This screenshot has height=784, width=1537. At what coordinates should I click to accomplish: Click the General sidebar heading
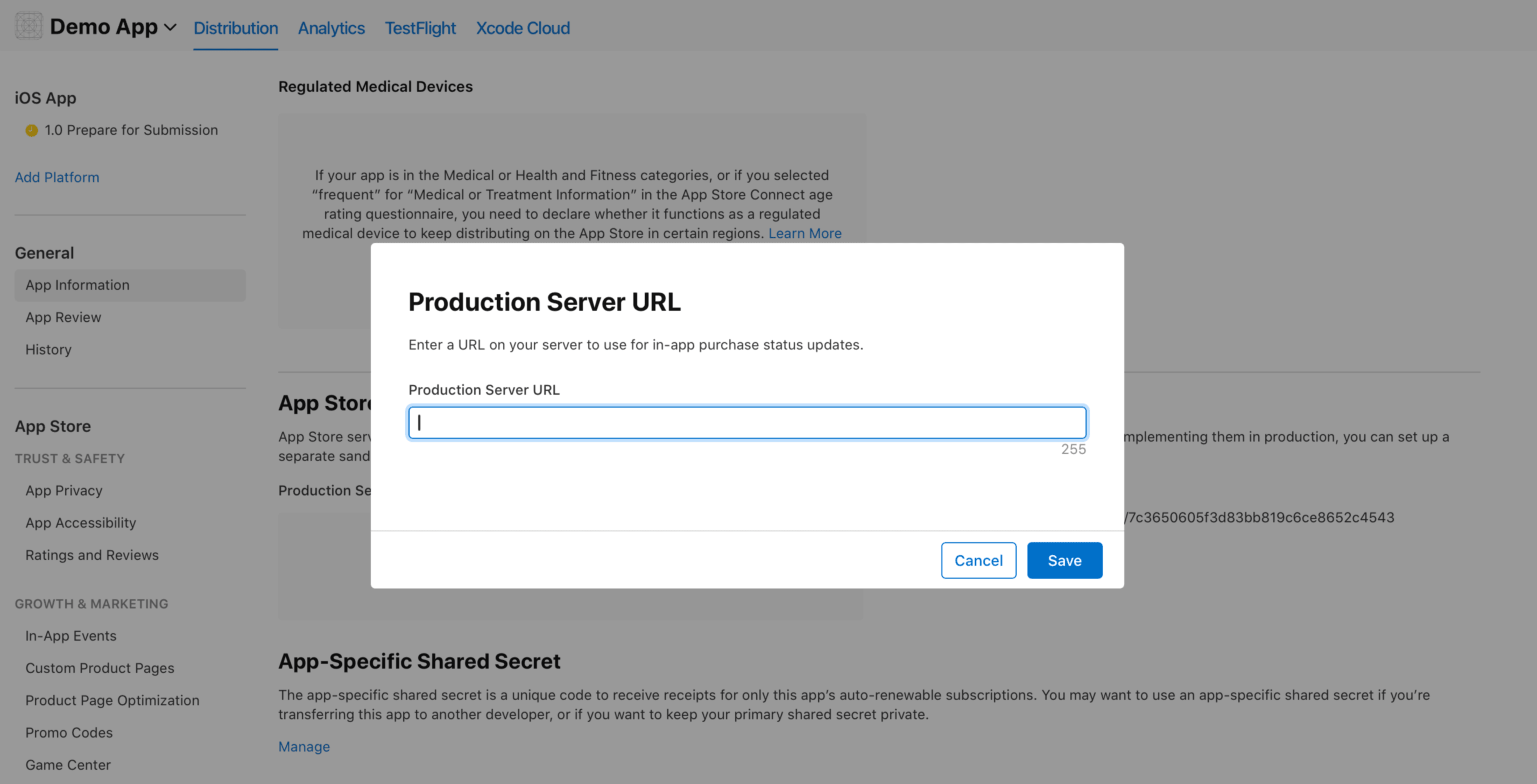pyautogui.click(x=45, y=253)
